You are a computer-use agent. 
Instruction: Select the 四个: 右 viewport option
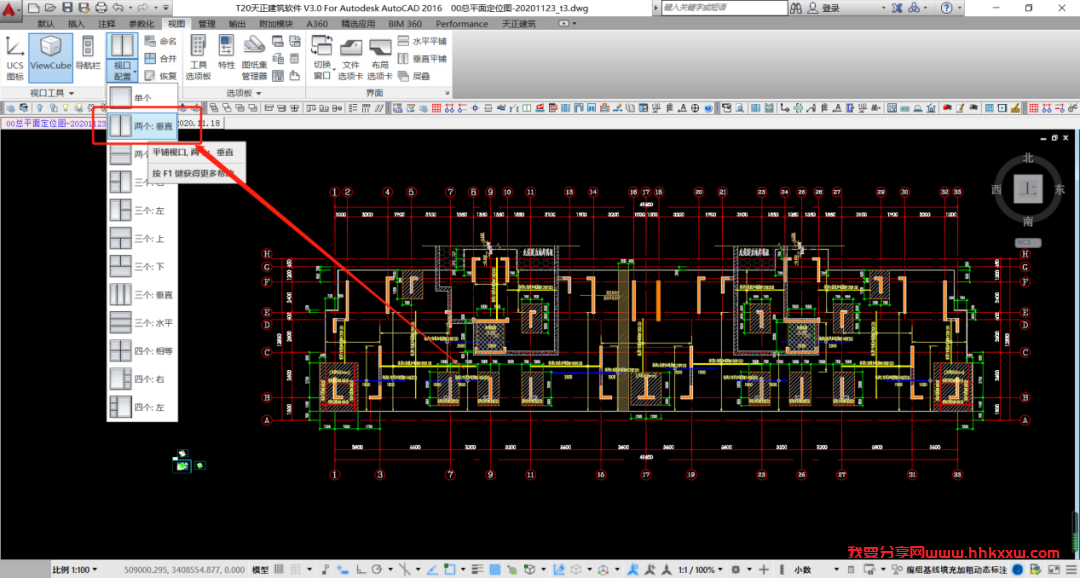tap(142, 380)
